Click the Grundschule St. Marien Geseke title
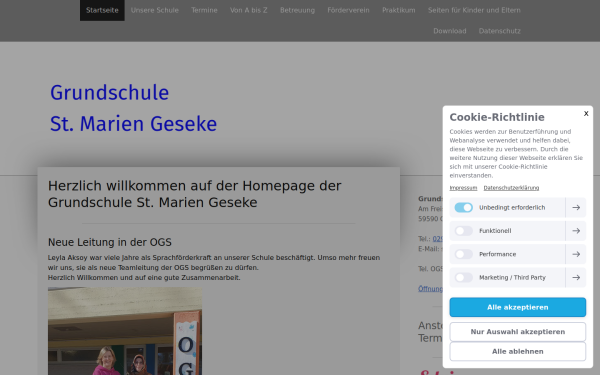 click(x=133, y=108)
